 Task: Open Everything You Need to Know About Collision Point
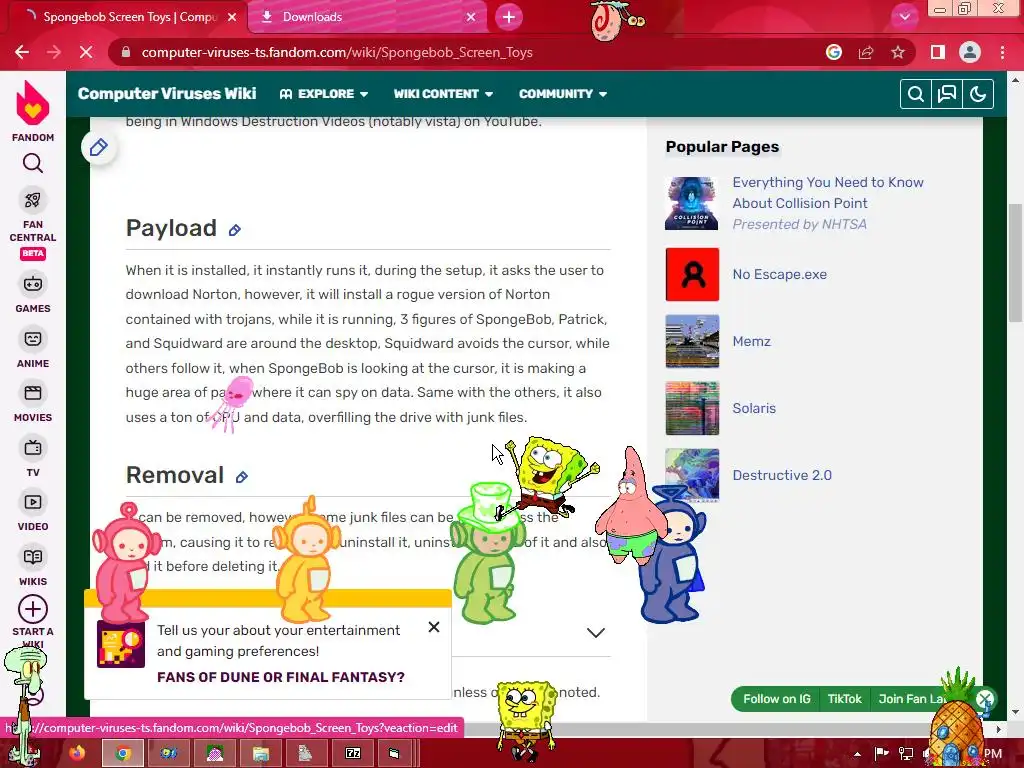(827, 193)
